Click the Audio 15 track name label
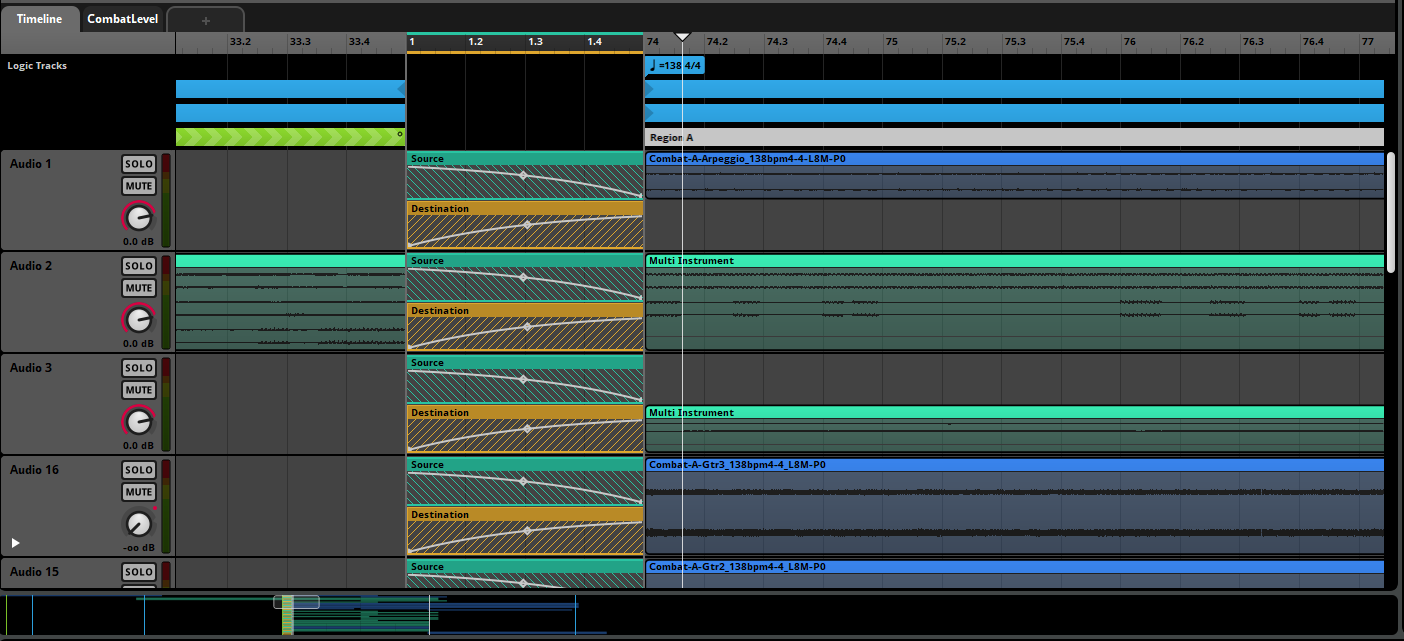This screenshot has width=1404, height=641. (x=34, y=572)
